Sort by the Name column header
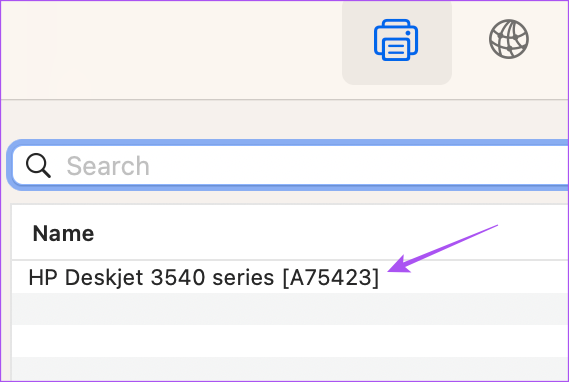 pyautogui.click(x=64, y=233)
